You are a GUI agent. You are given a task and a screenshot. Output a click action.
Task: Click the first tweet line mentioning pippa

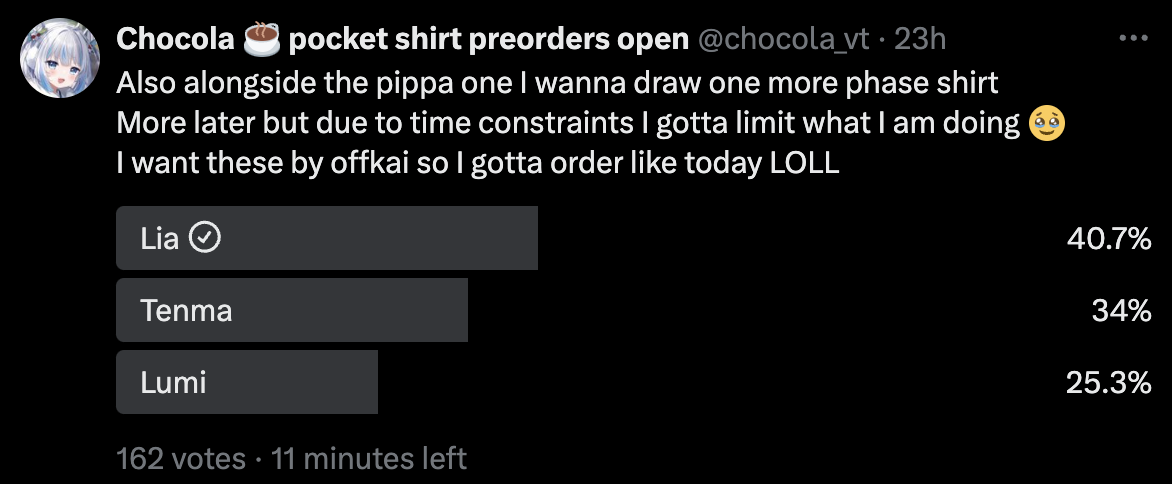pyautogui.click(x=557, y=81)
